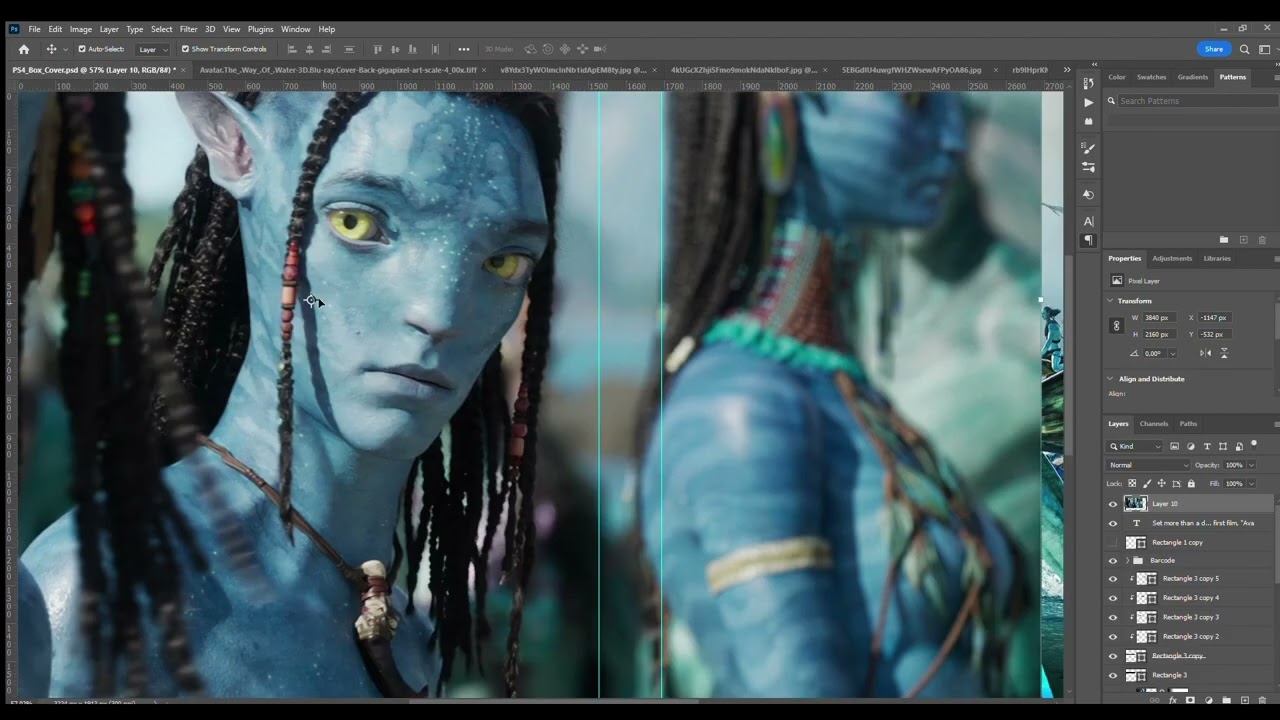Viewport: 1280px width, 720px height.
Task: Open the Search magnifier icon beside Share
Action: point(1245,49)
